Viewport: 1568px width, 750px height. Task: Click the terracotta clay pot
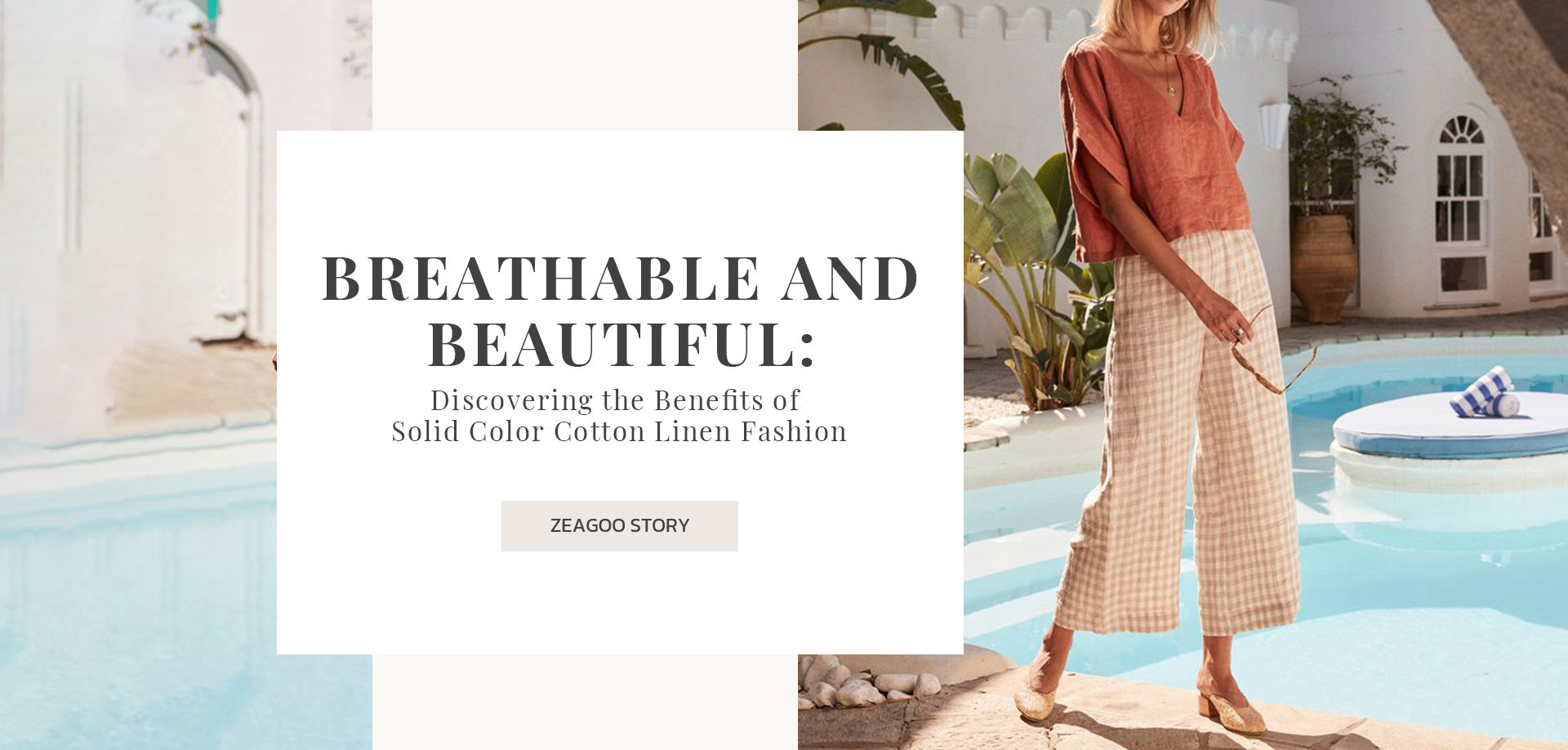(x=1324, y=267)
